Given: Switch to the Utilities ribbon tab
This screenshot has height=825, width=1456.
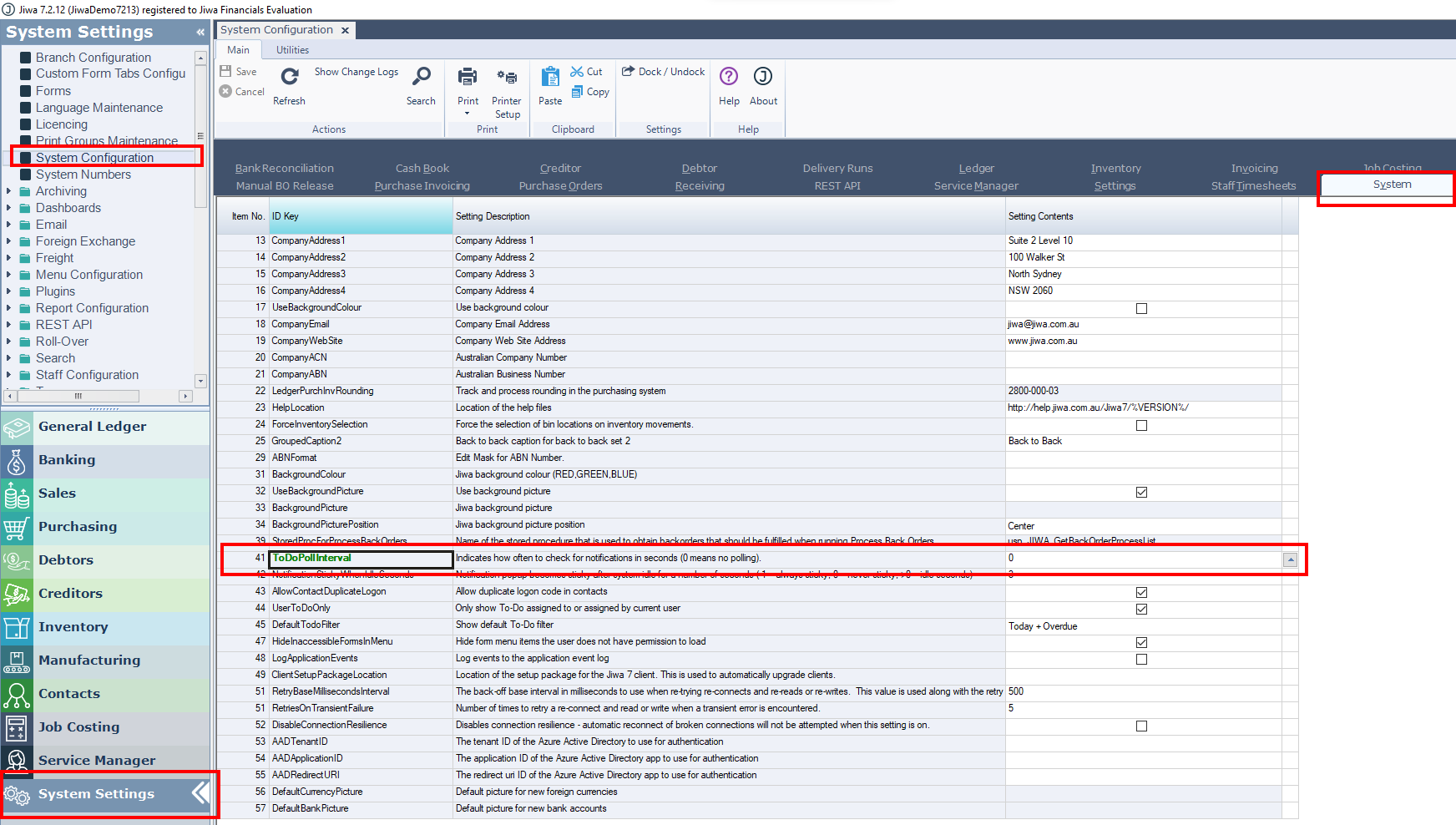Looking at the screenshot, I should (x=292, y=50).
